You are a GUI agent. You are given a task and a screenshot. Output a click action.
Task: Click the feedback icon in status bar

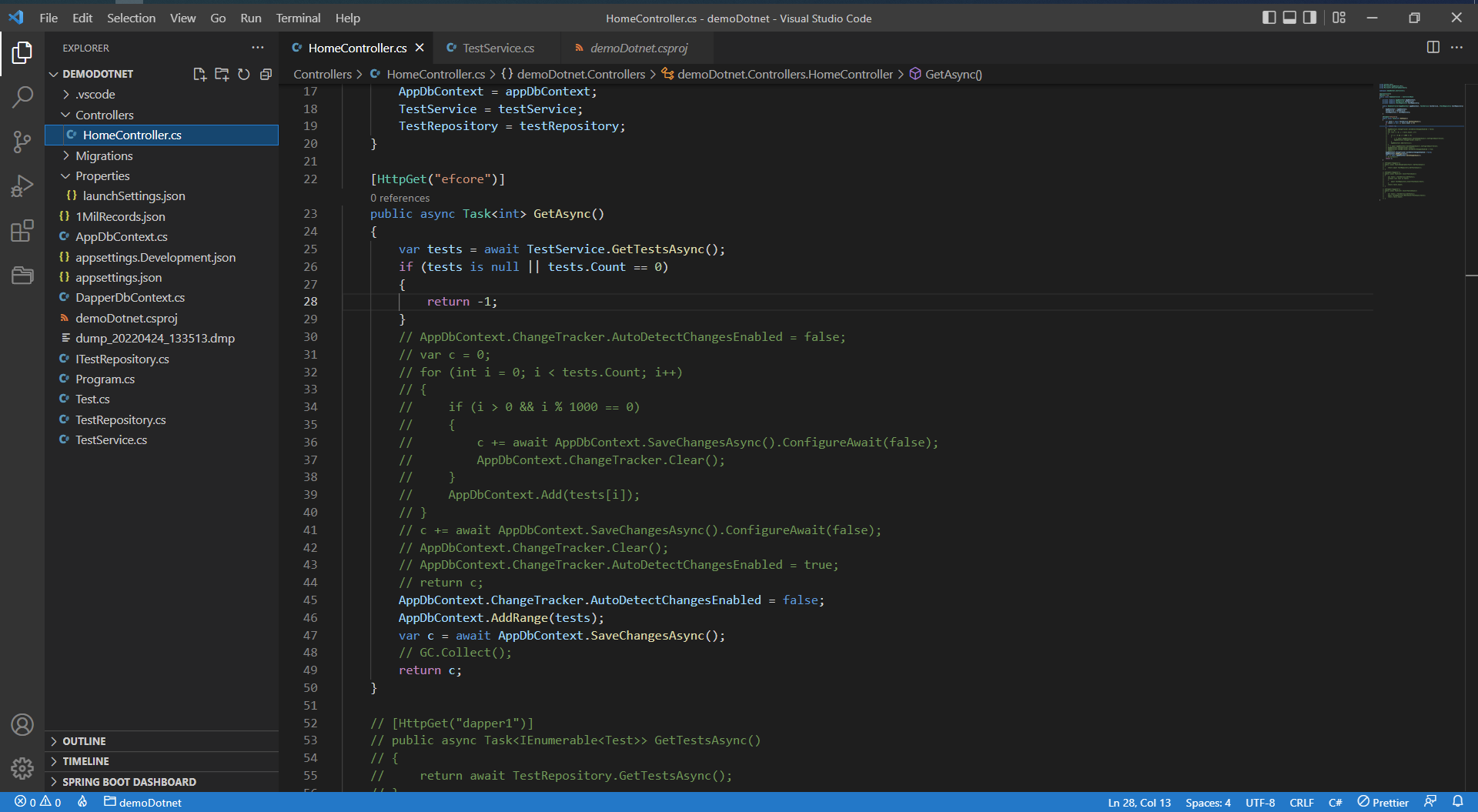[1430, 802]
